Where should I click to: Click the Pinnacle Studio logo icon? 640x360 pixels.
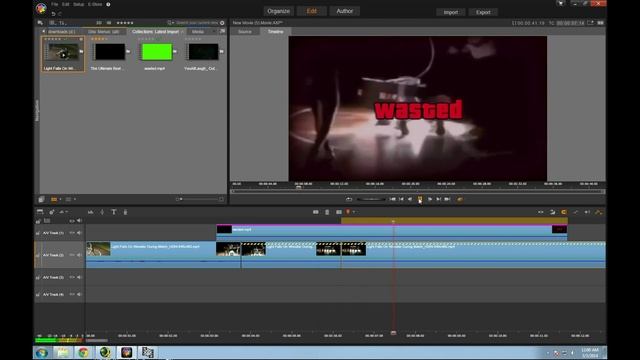[41, 8]
